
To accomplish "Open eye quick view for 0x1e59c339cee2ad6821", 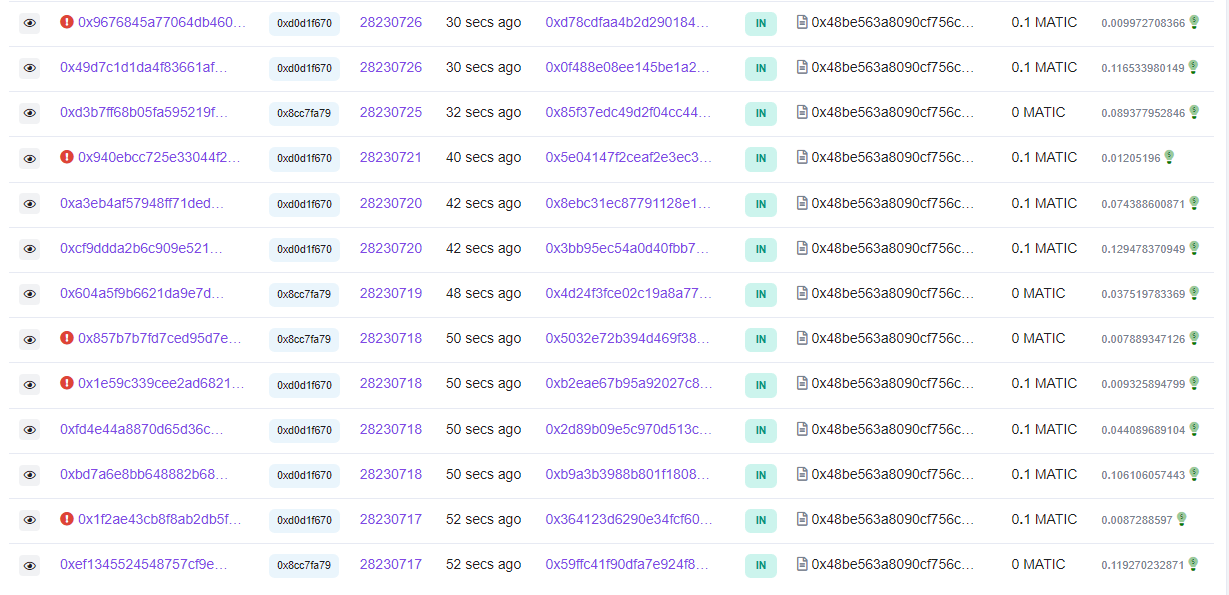I will tap(30, 384).
